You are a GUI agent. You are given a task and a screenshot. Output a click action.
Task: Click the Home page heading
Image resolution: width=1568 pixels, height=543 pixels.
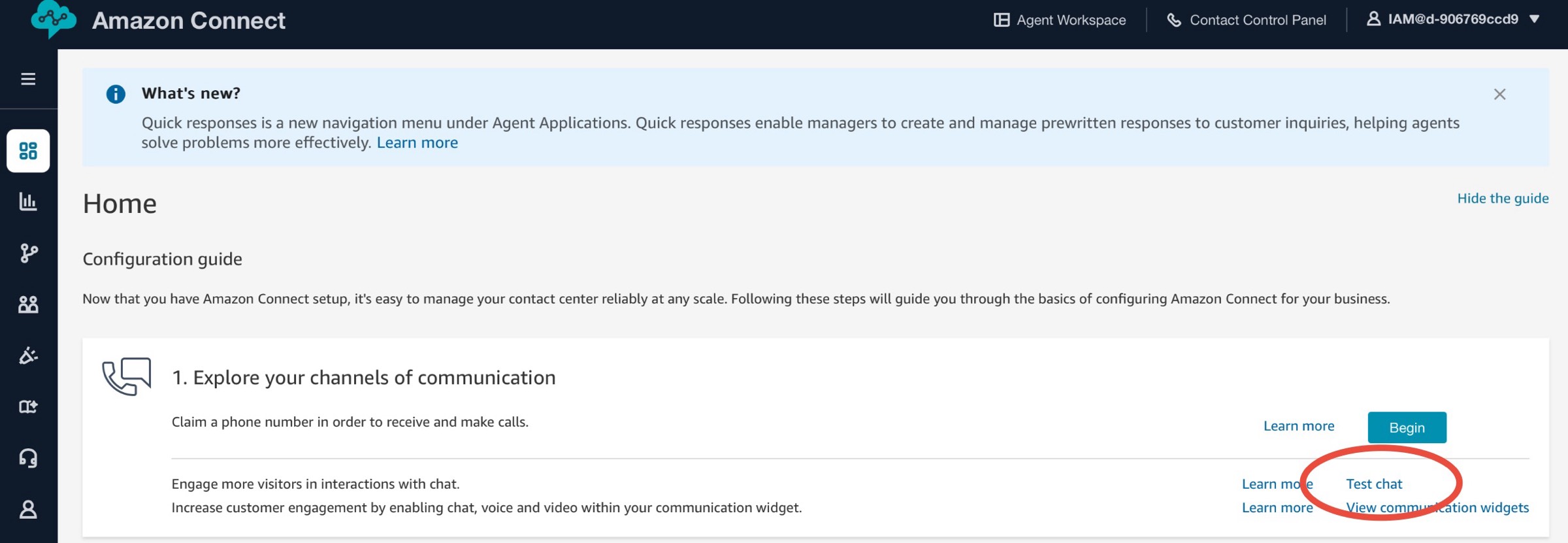(120, 204)
